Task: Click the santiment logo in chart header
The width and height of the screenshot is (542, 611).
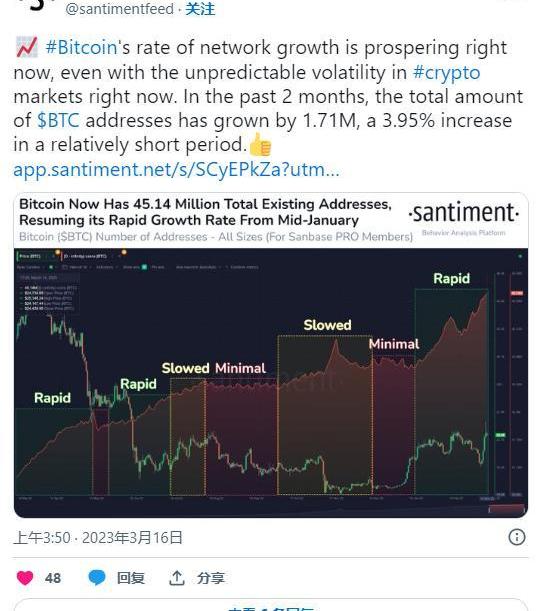Action: [464, 213]
